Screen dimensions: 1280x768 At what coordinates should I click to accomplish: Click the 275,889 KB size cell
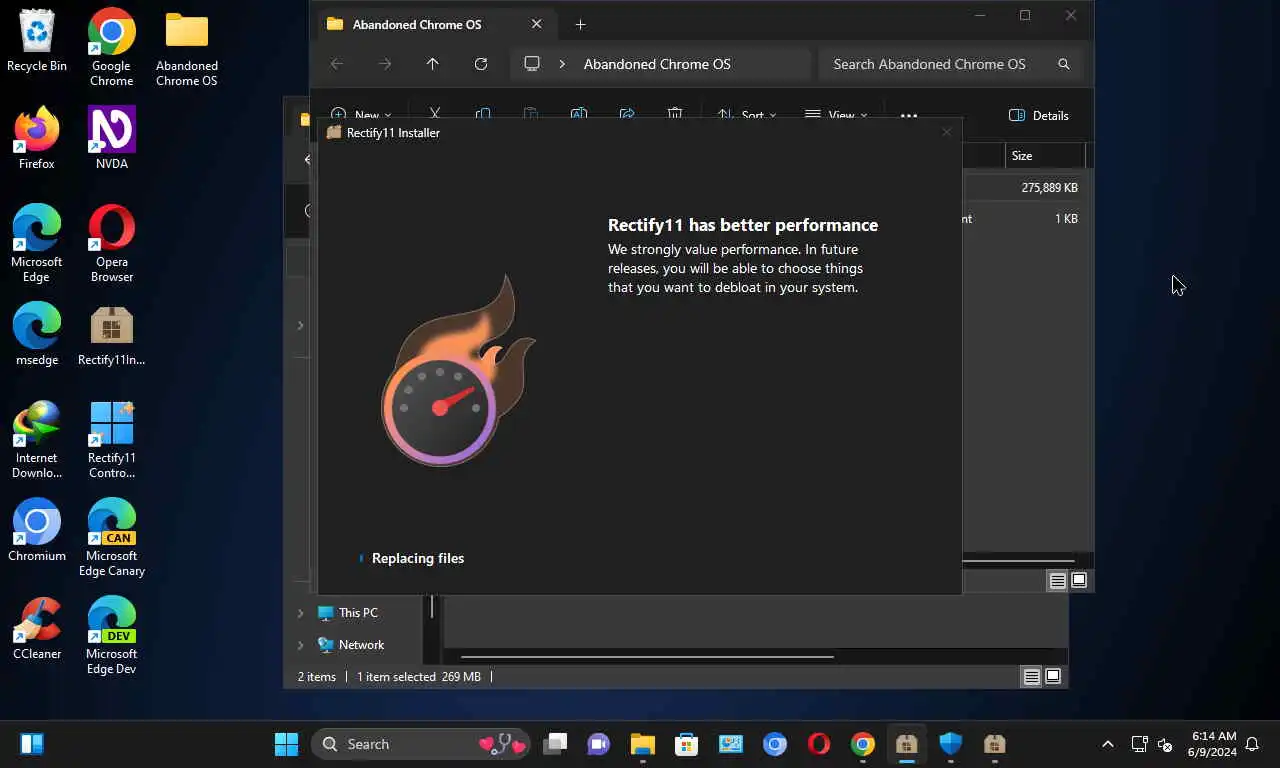tap(1049, 187)
